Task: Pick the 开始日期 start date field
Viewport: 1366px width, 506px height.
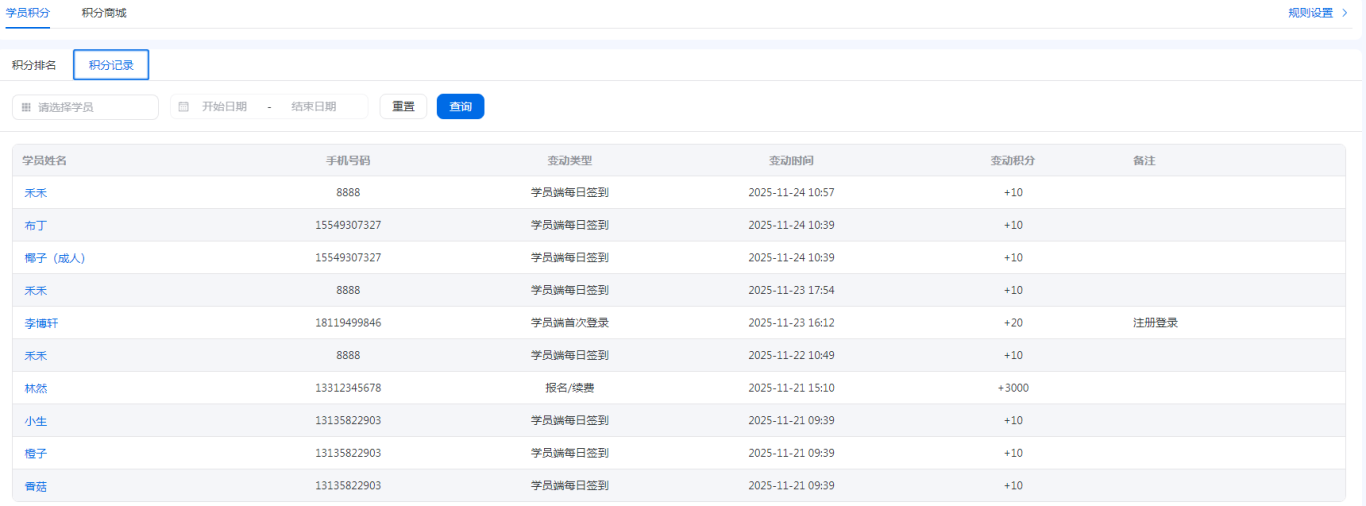Action: point(224,106)
